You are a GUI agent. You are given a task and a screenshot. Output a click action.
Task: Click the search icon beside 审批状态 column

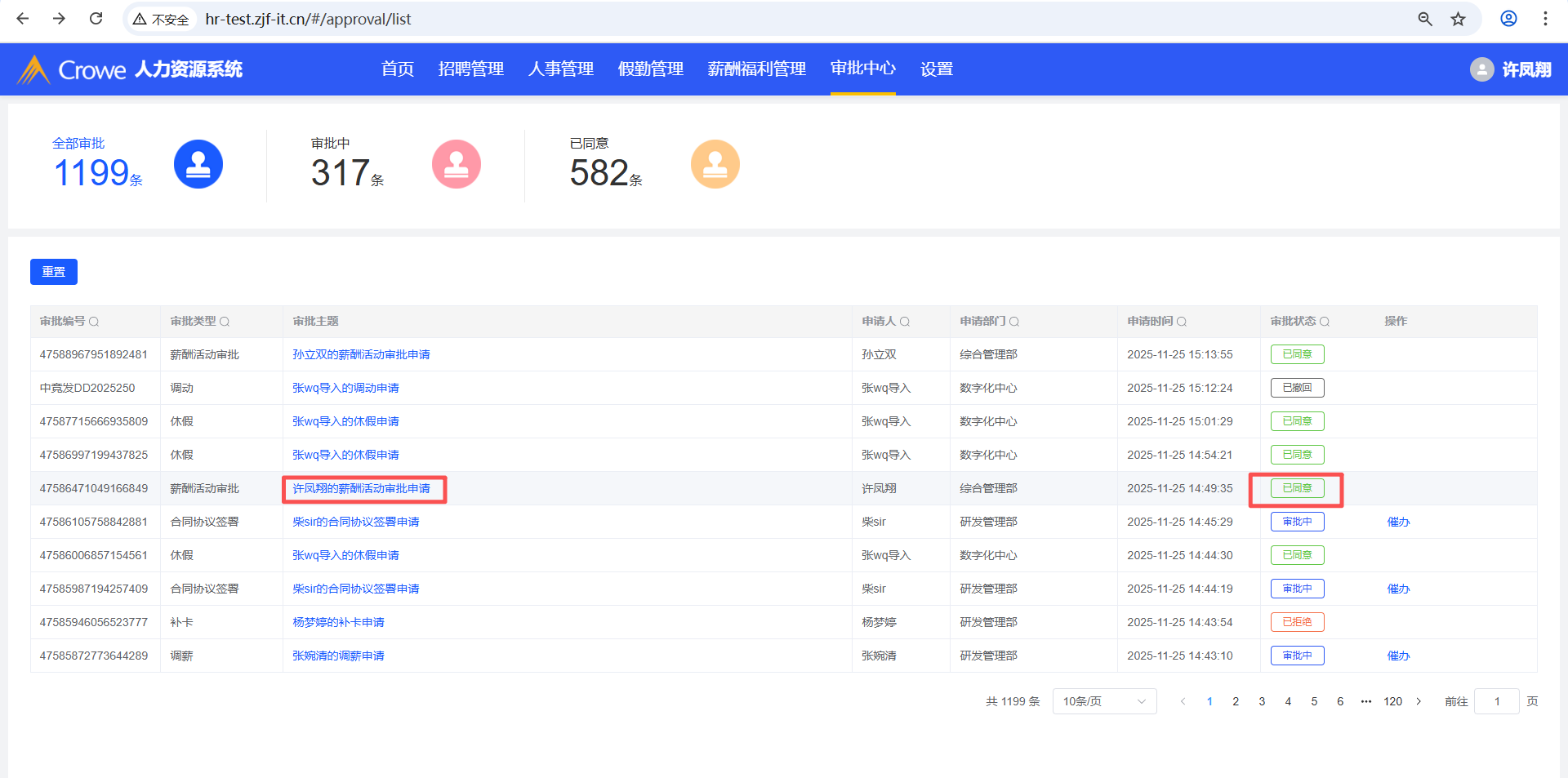click(x=1325, y=322)
